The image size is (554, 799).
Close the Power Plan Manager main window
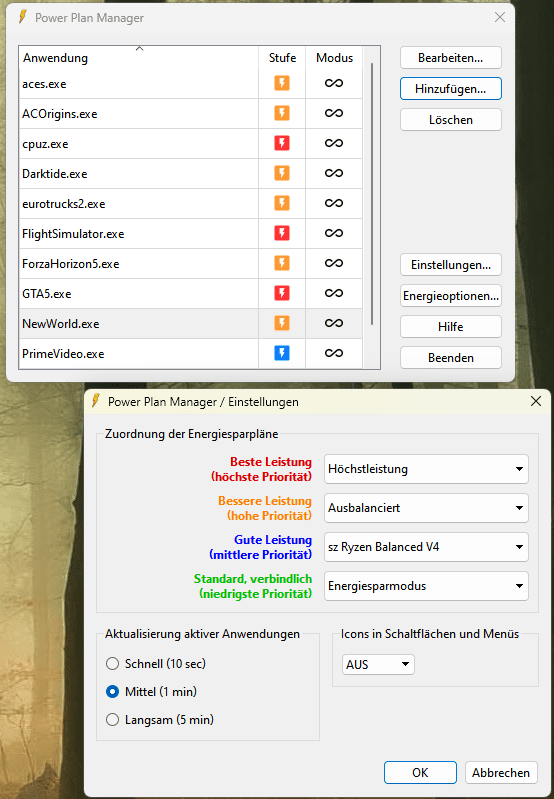500,17
